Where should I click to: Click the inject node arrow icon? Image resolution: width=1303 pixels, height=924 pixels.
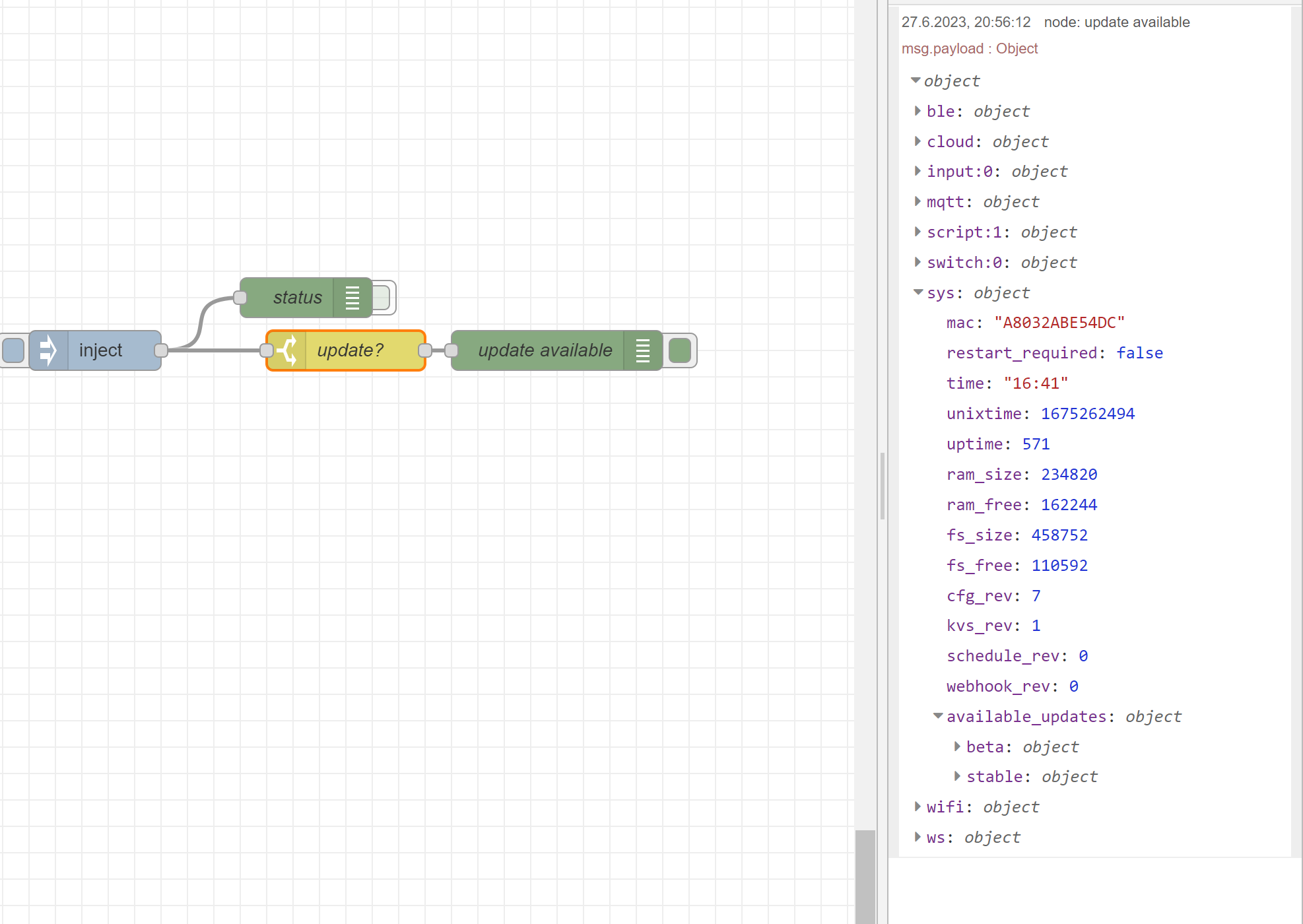click(x=48, y=350)
